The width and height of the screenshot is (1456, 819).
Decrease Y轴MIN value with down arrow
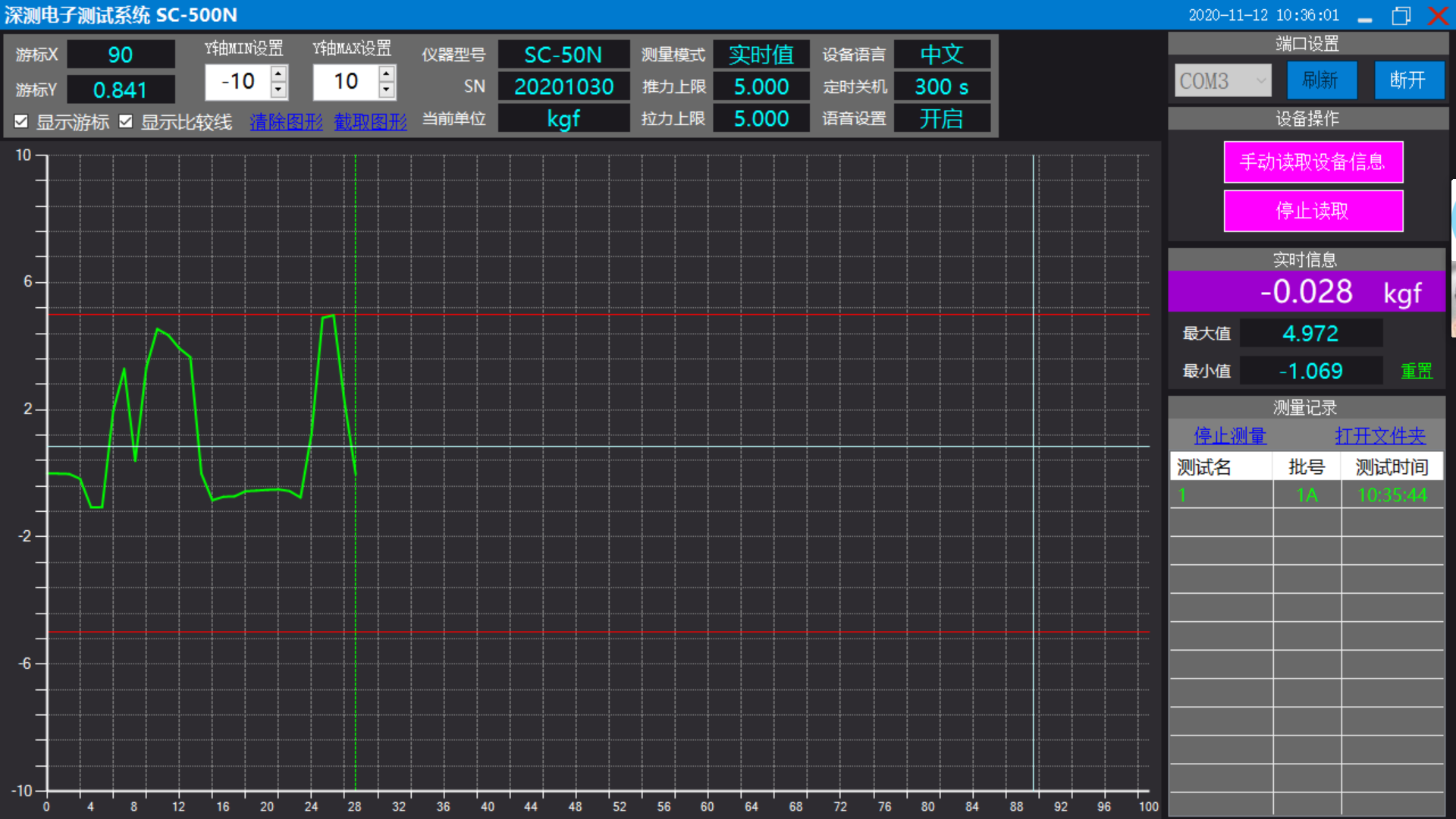point(278,89)
